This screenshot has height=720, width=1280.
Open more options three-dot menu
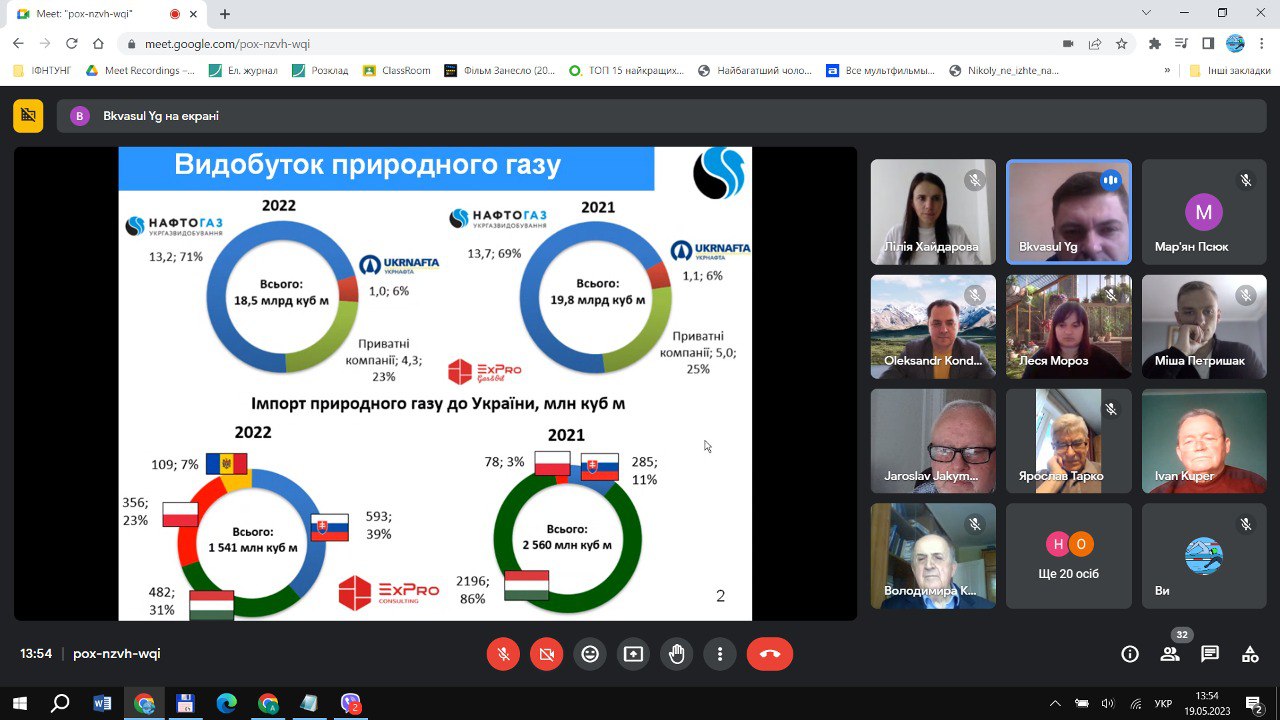point(720,654)
